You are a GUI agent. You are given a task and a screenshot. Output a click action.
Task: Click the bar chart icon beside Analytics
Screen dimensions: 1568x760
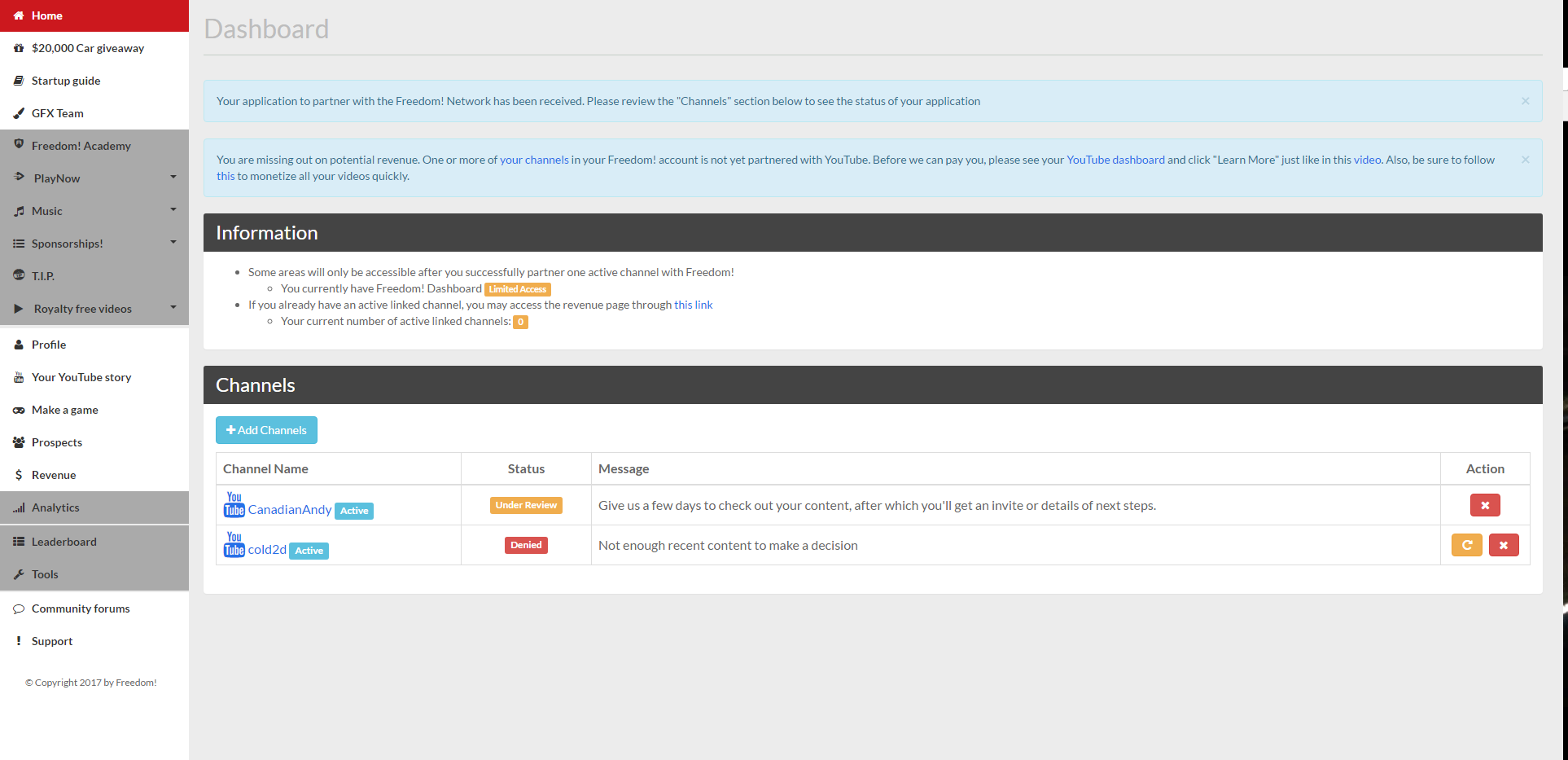[x=19, y=507]
